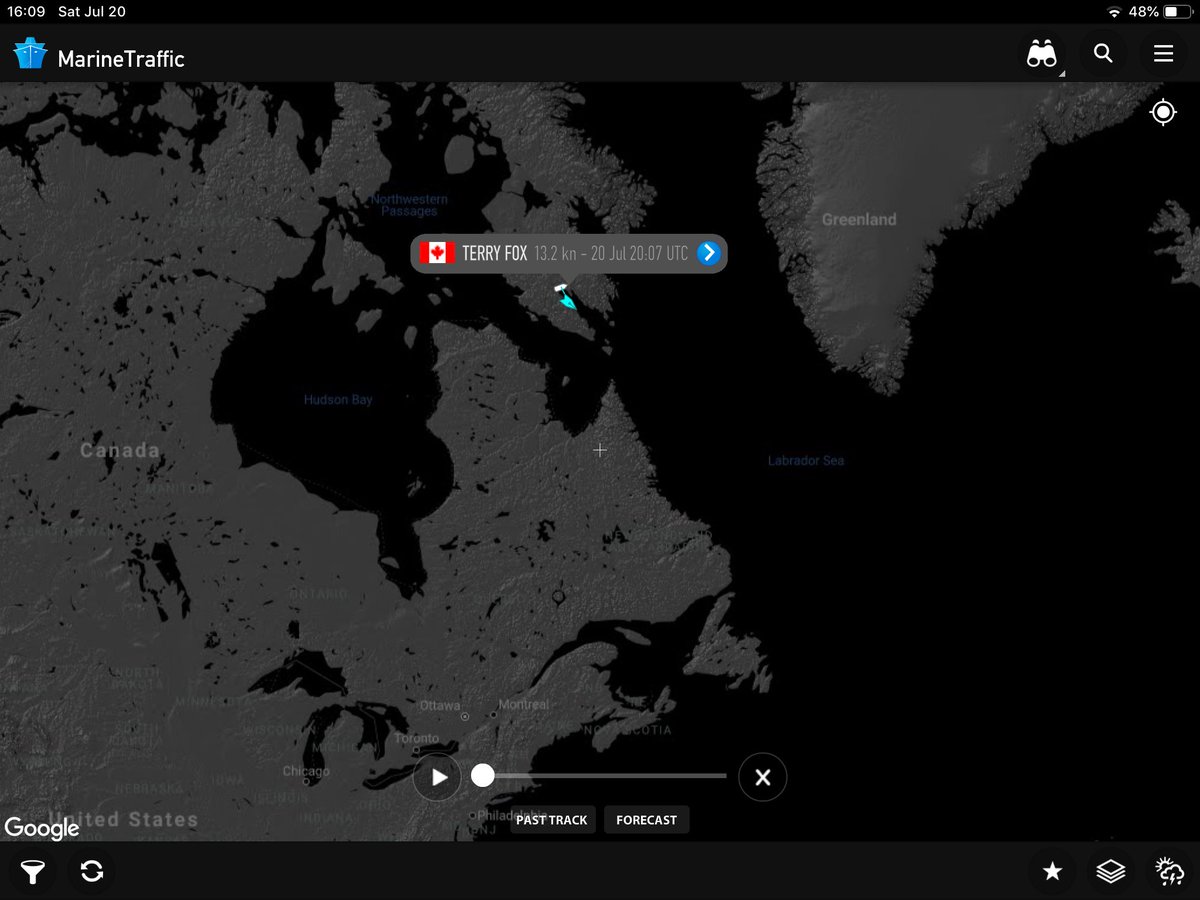Switch to the FORECAST tab
The height and width of the screenshot is (900, 1200).
646,819
